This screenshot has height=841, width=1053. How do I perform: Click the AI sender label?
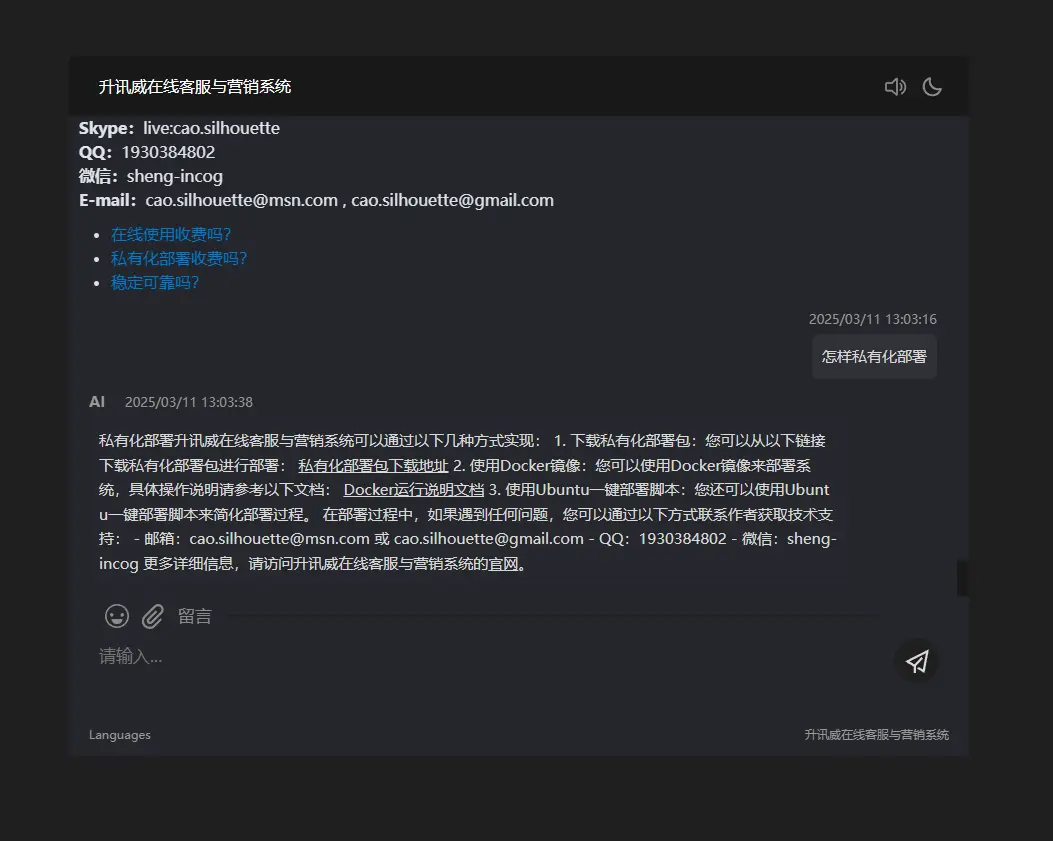(x=96, y=401)
